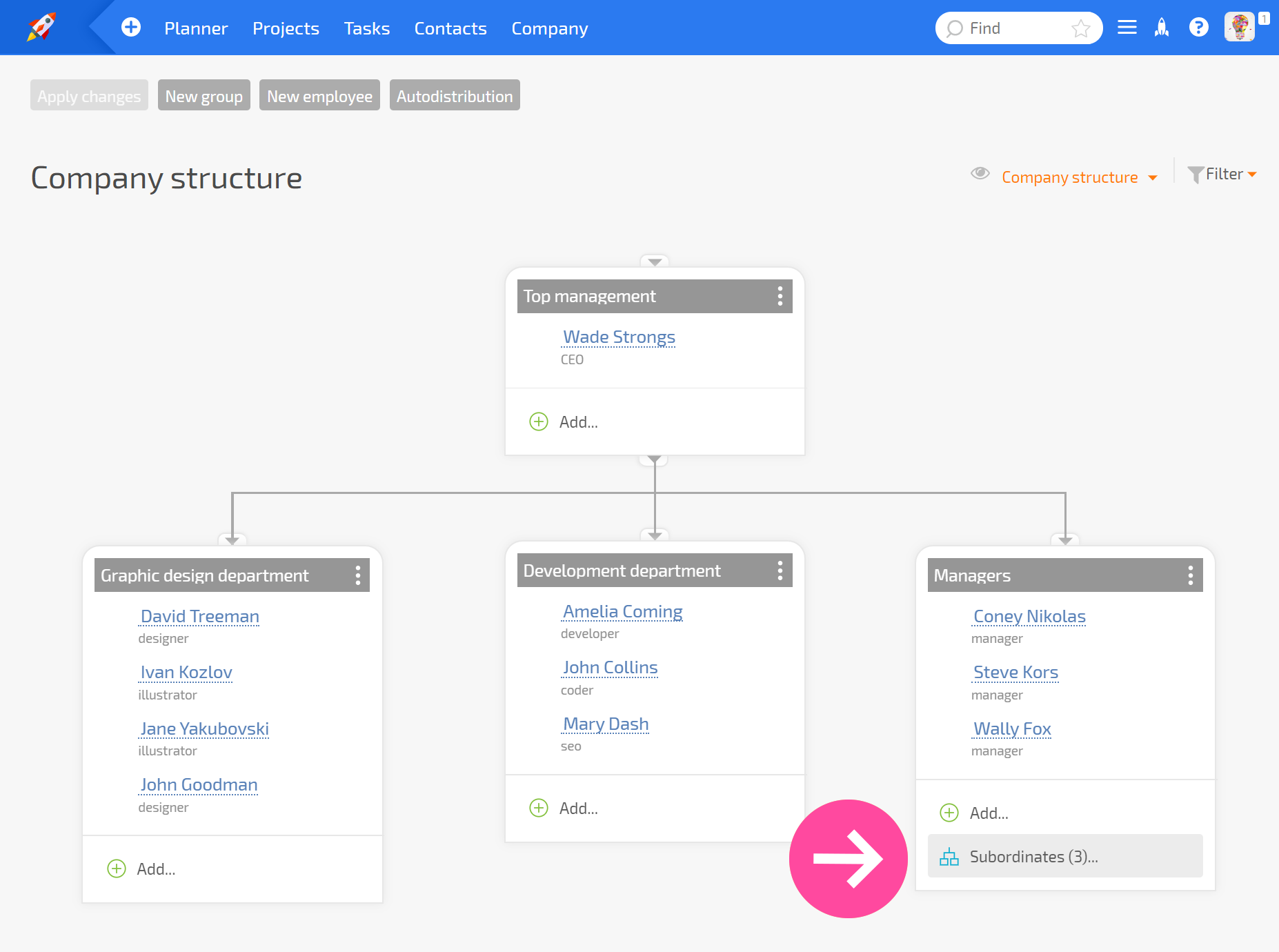Click the Top management group title
1279x952 pixels.
pos(590,296)
